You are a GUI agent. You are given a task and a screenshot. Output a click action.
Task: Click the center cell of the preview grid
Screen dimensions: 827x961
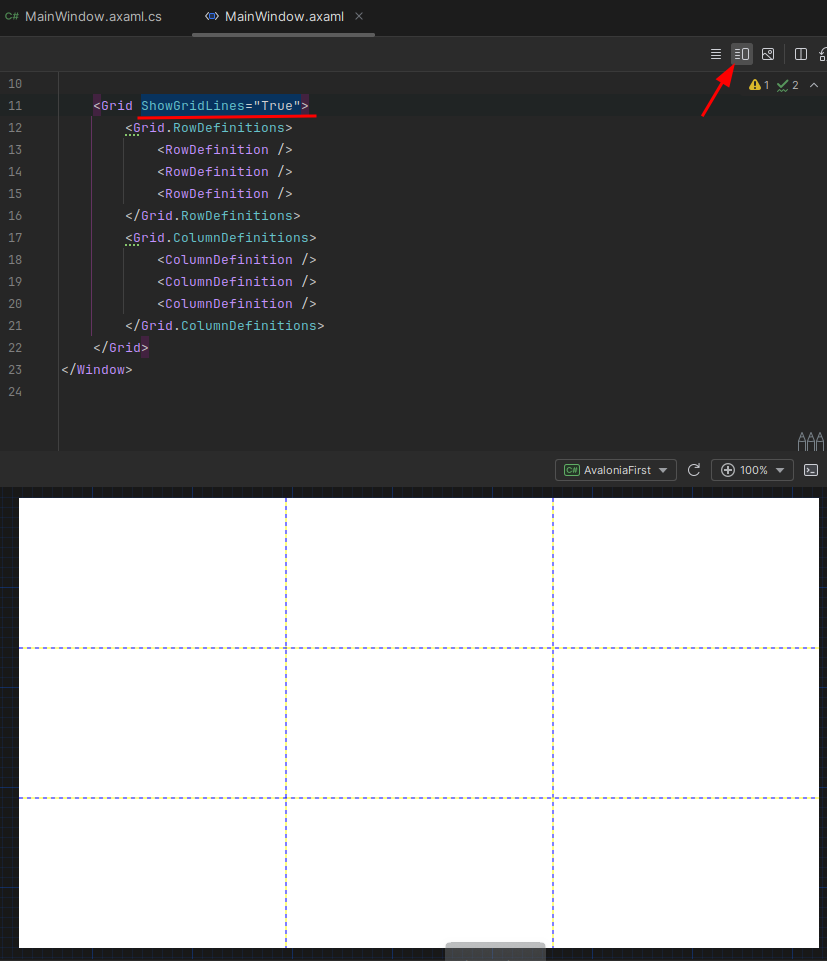419,722
